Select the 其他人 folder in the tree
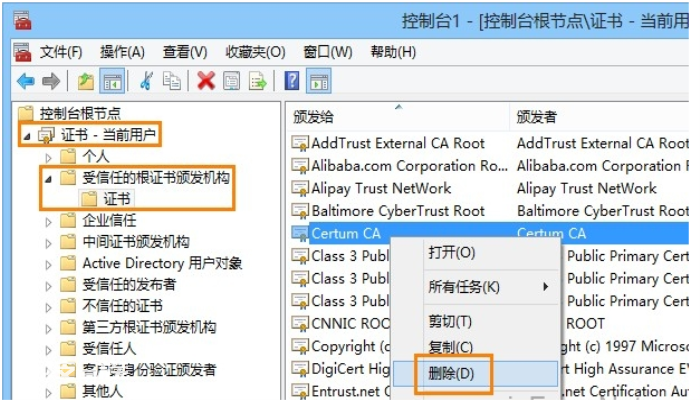This screenshot has height=400, width=700. click(x=102, y=391)
